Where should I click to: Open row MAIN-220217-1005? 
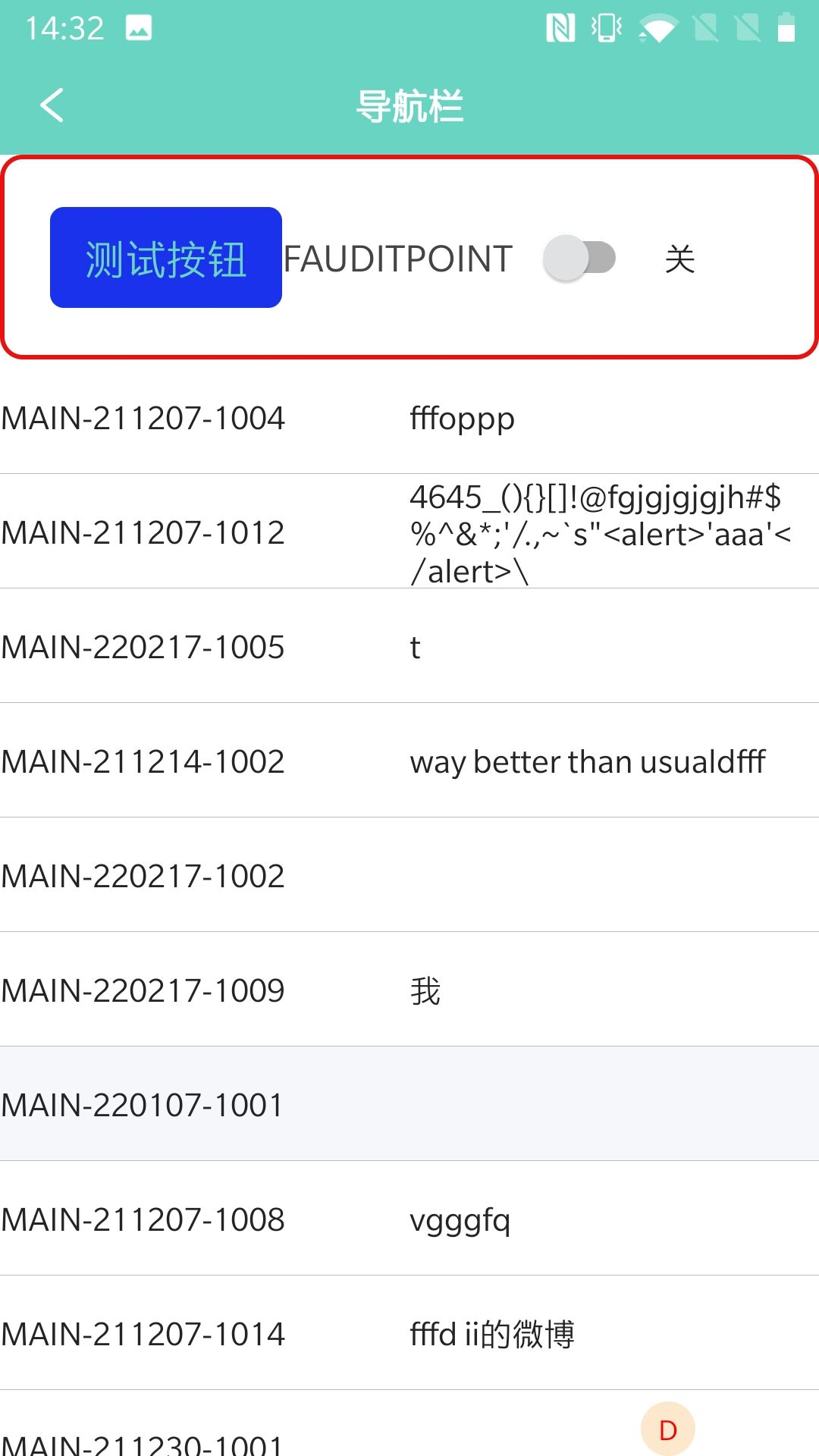409,646
